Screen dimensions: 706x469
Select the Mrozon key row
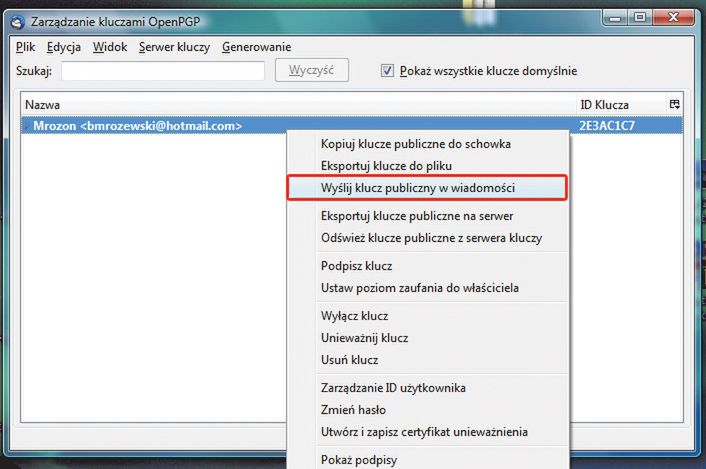pos(352,126)
